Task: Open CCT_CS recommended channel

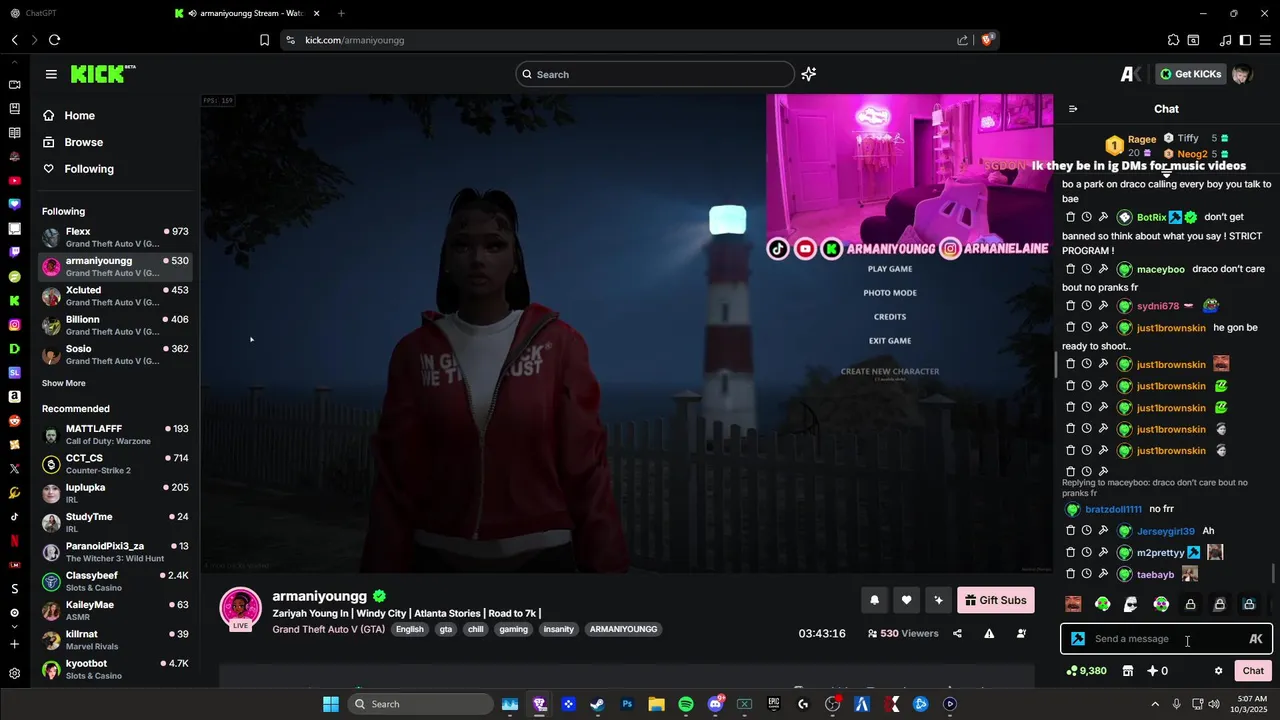Action: click(115, 464)
